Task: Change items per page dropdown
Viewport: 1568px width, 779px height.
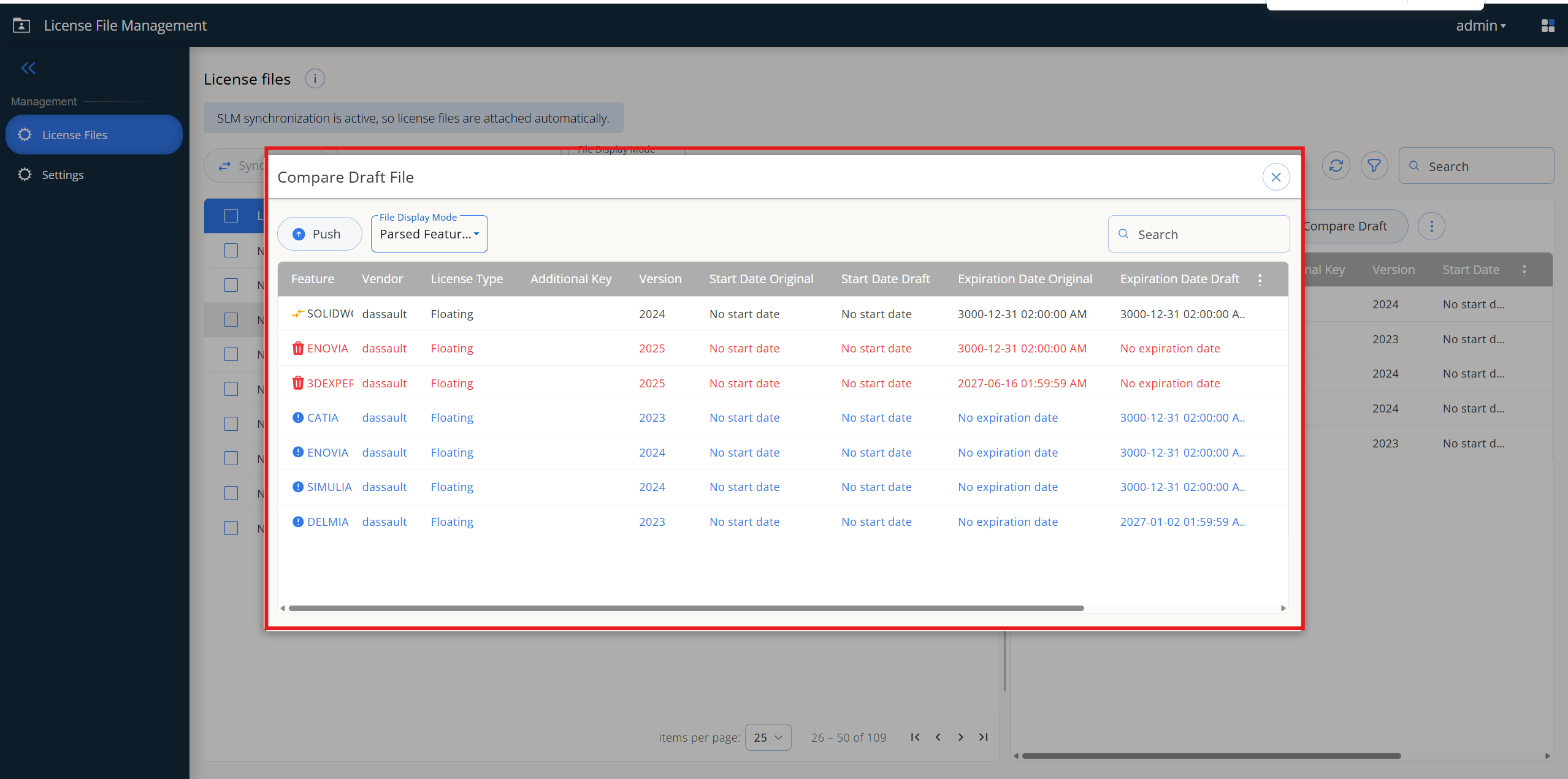Action: (x=768, y=737)
